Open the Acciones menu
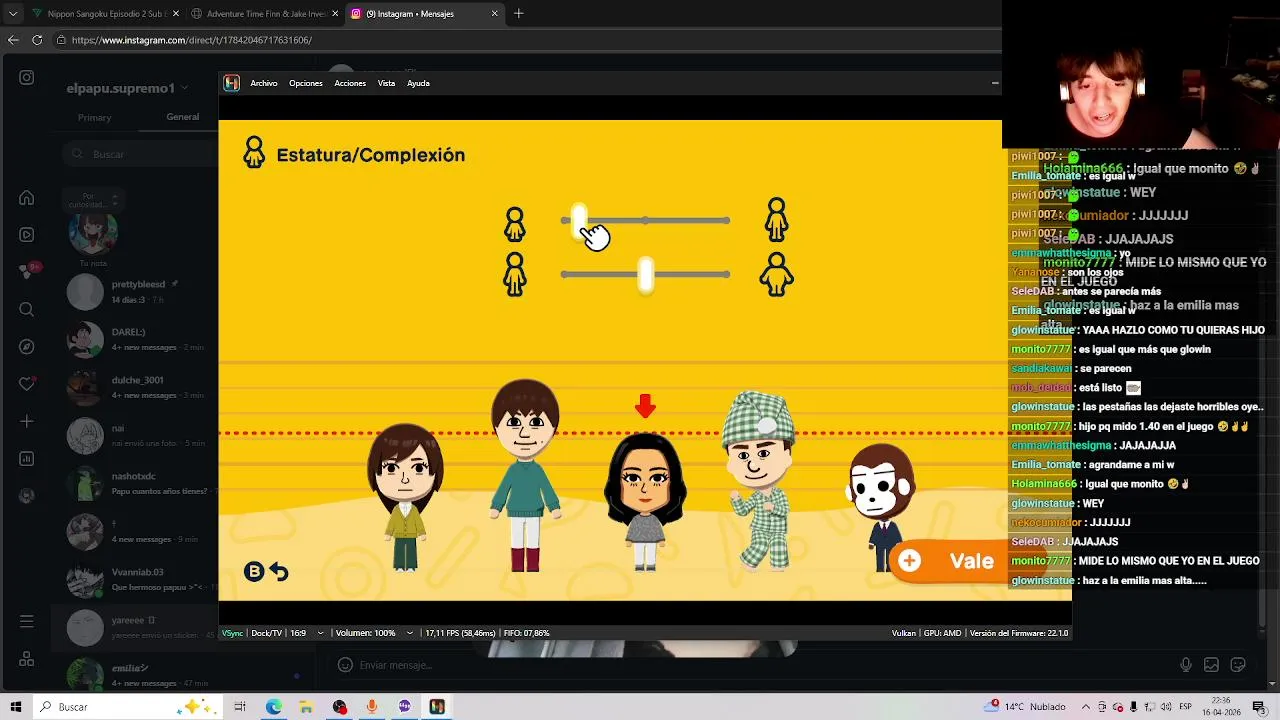The image size is (1280, 720). (x=350, y=83)
